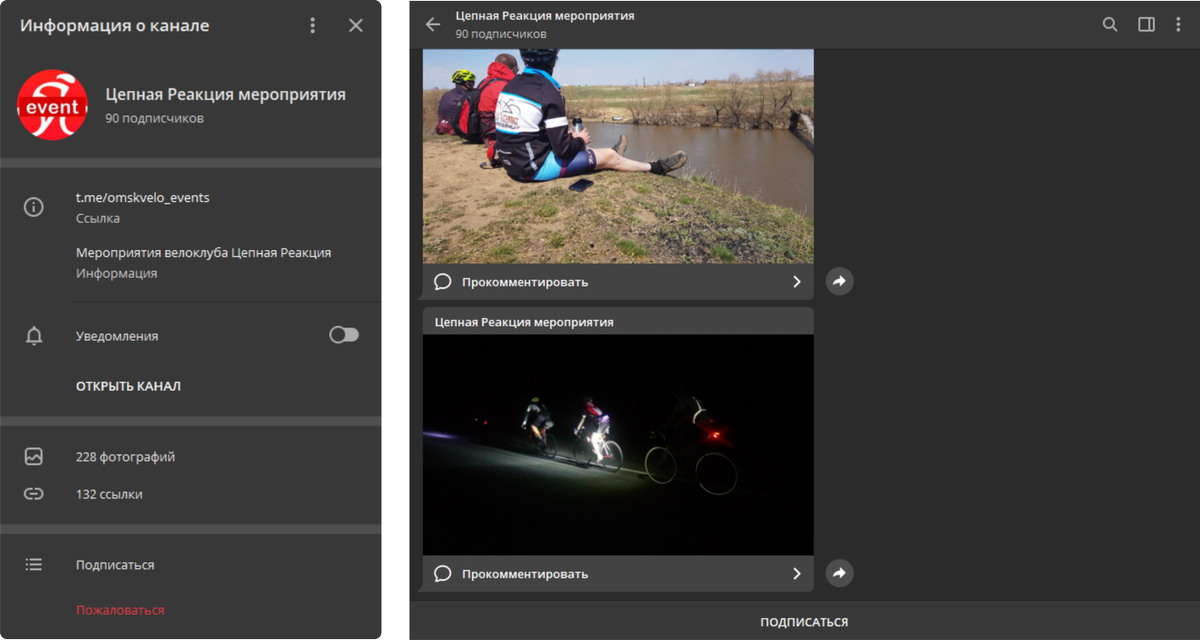Click the Мероприятия велоклуба Цепная Реакция description

tap(203, 253)
